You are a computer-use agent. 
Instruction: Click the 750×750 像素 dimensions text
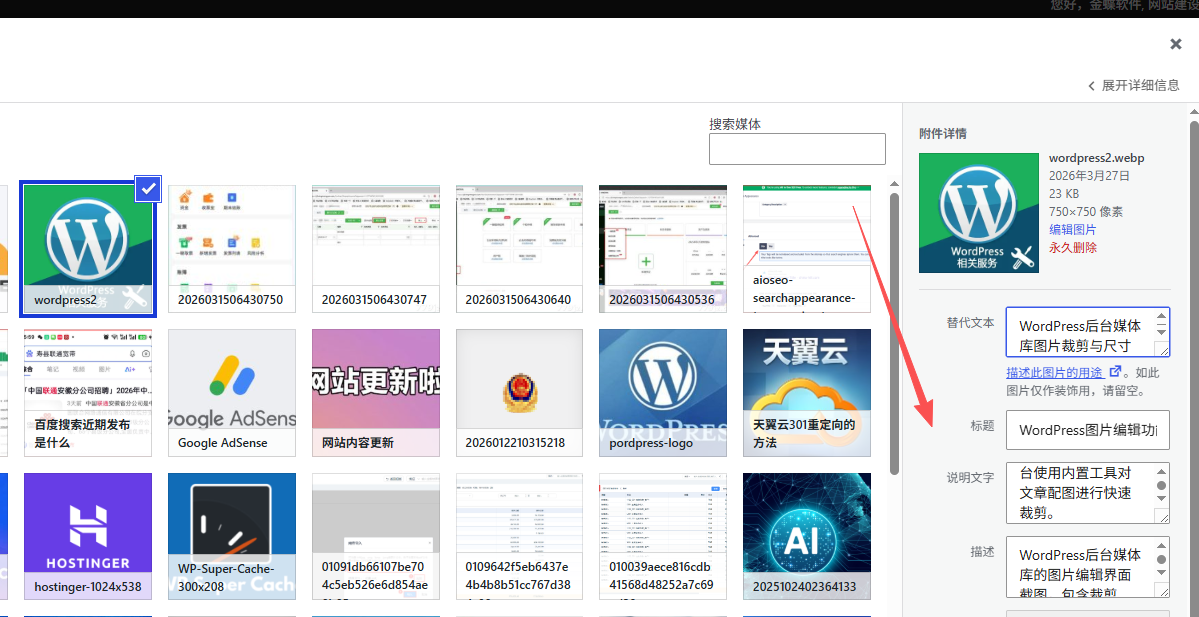(1086, 212)
